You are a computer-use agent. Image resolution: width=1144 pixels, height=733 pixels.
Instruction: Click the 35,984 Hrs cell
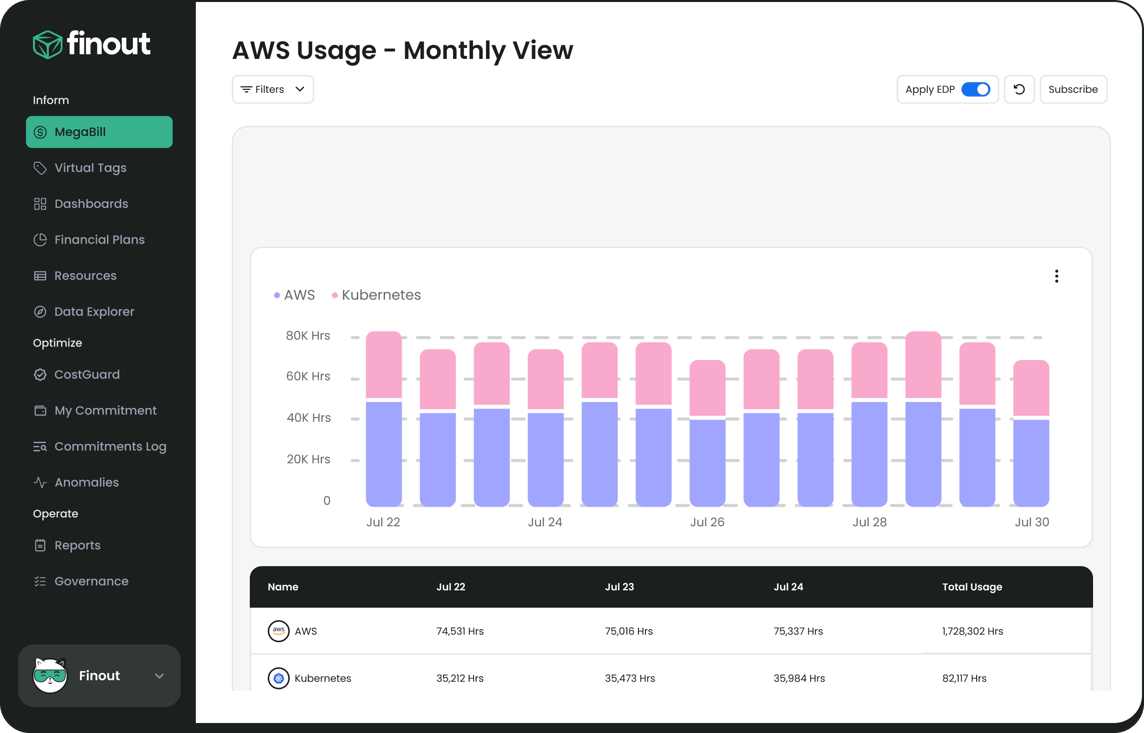pyautogui.click(x=800, y=678)
